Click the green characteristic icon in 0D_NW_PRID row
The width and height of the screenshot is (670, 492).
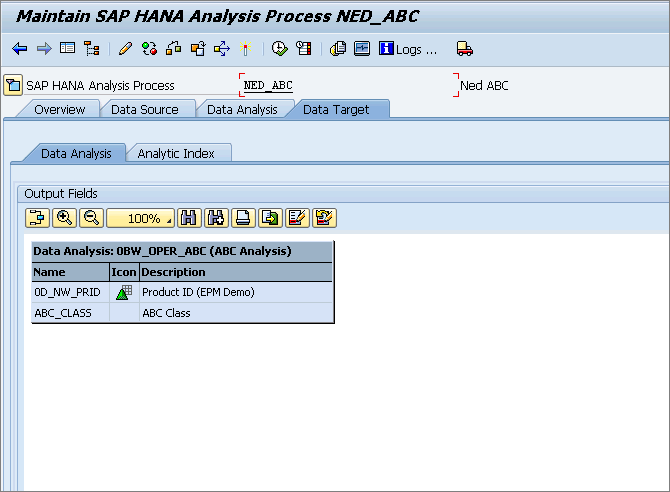coord(124,292)
